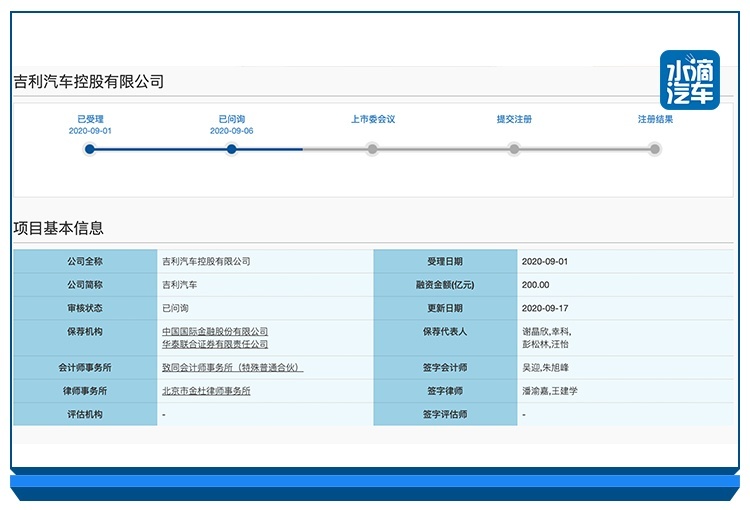Viewport: 750px width, 510px height.
Task: Select the 上市委会议 timeline node dot
Action: [x=372, y=149]
